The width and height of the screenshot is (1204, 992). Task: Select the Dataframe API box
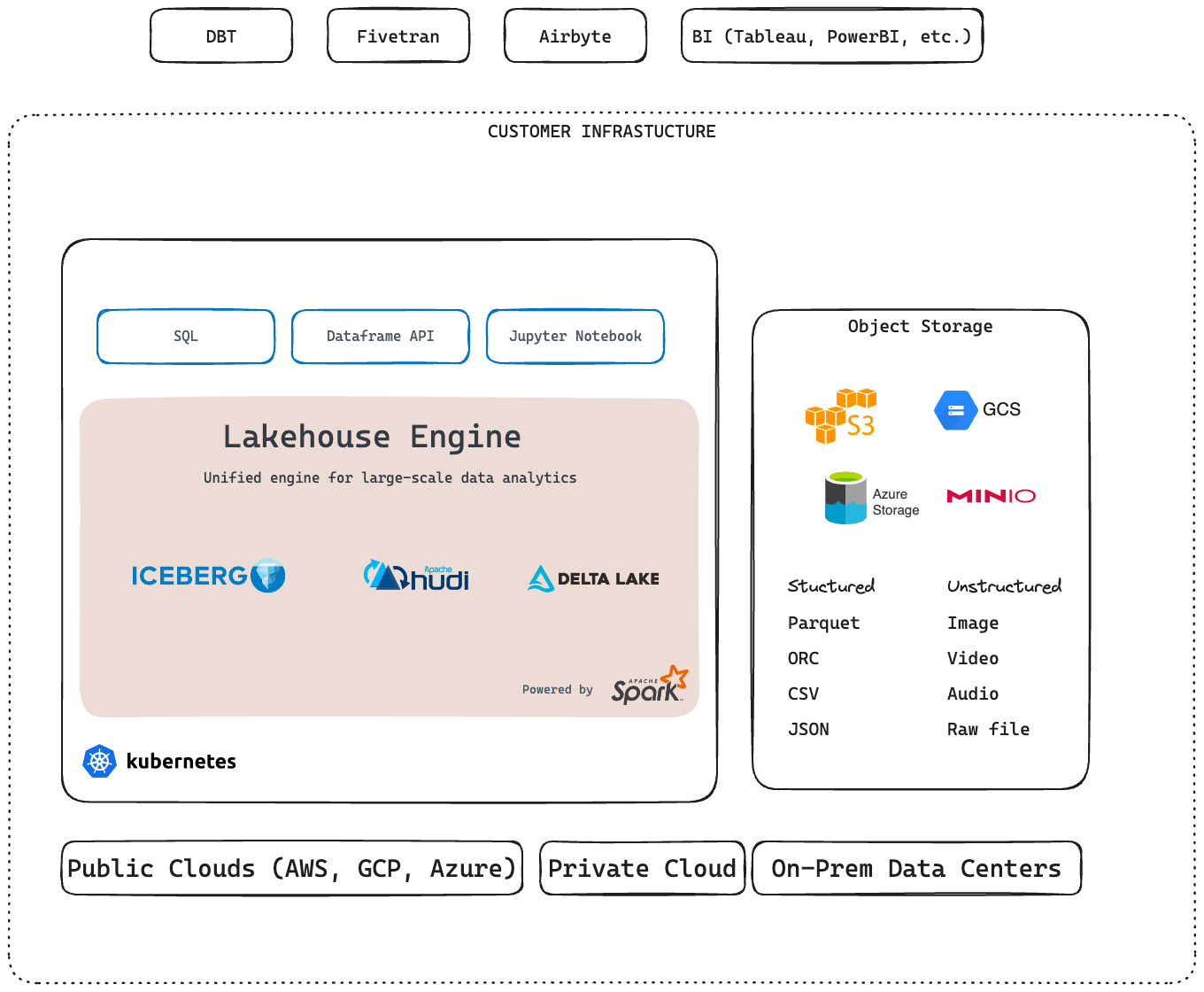pyautogui.click(x=381, y=337)
